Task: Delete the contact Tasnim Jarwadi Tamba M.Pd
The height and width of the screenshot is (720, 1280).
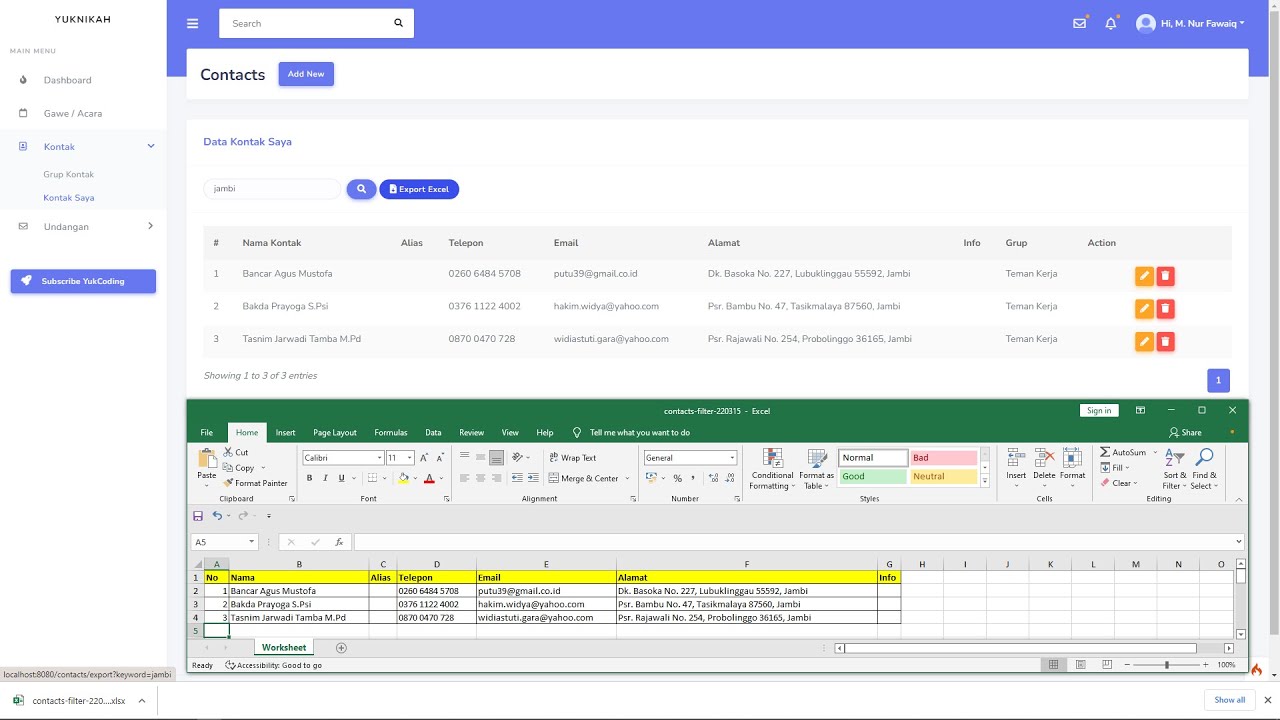Action: click(x=1165, y=342)
